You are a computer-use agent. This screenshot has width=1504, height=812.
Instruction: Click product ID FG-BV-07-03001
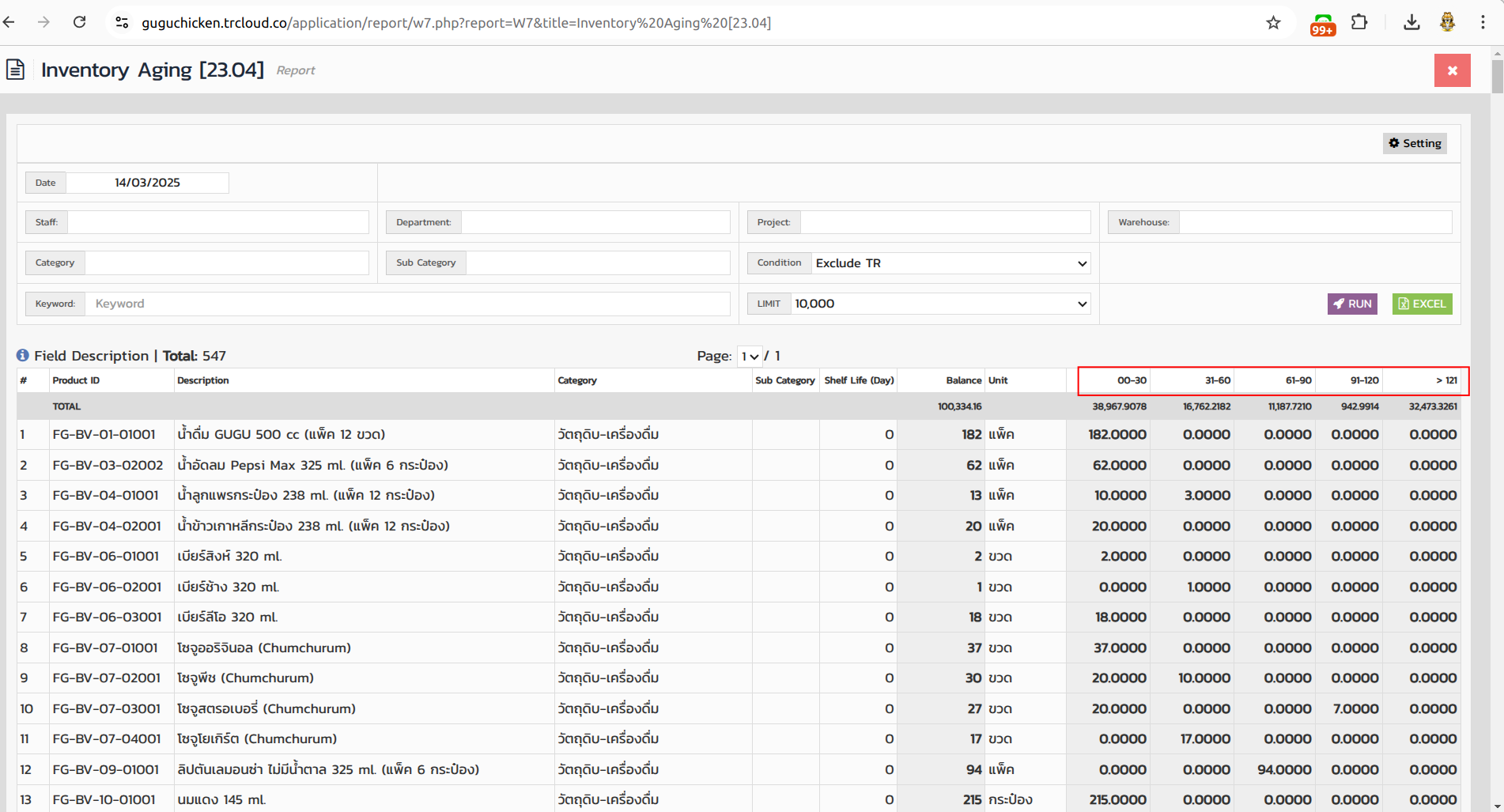tap(107, 708)
